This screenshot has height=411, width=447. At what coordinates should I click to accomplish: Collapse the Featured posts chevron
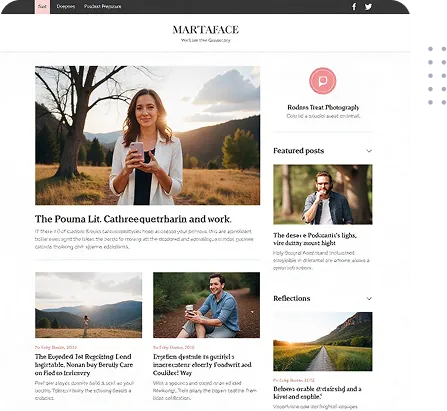point(369,151)
